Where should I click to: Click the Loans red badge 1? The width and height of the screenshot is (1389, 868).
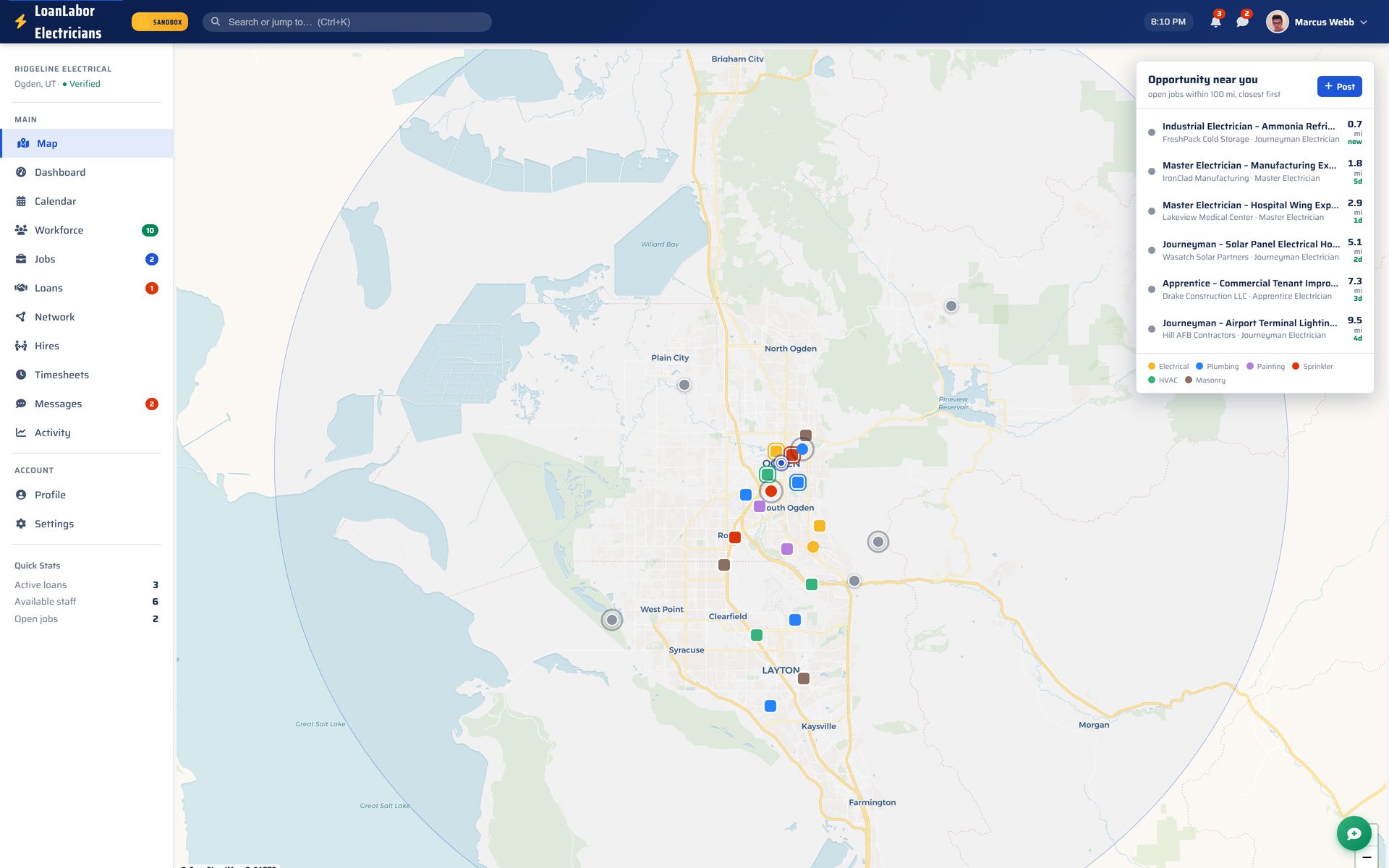(x=152, y=288)
